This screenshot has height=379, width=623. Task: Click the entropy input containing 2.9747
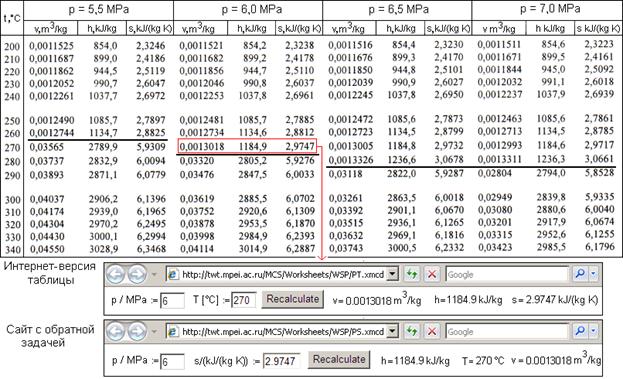tap(282, 361)
